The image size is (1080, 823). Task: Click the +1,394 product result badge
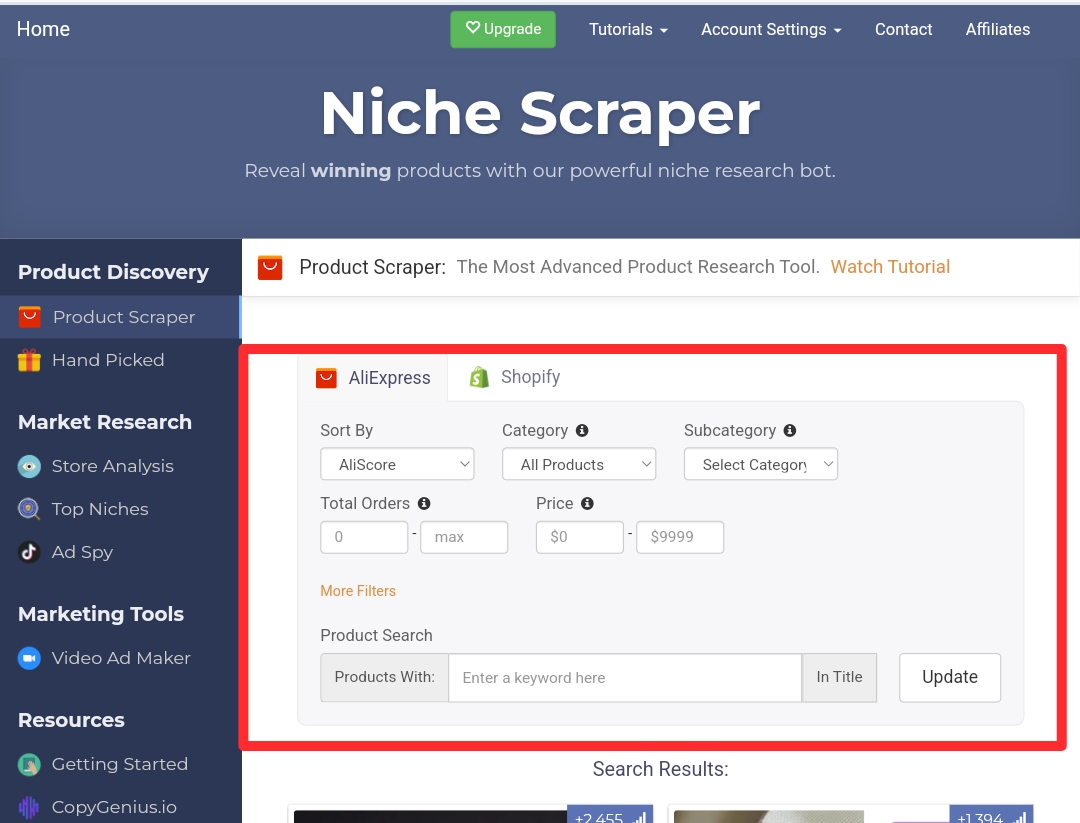tap(991, 815)
